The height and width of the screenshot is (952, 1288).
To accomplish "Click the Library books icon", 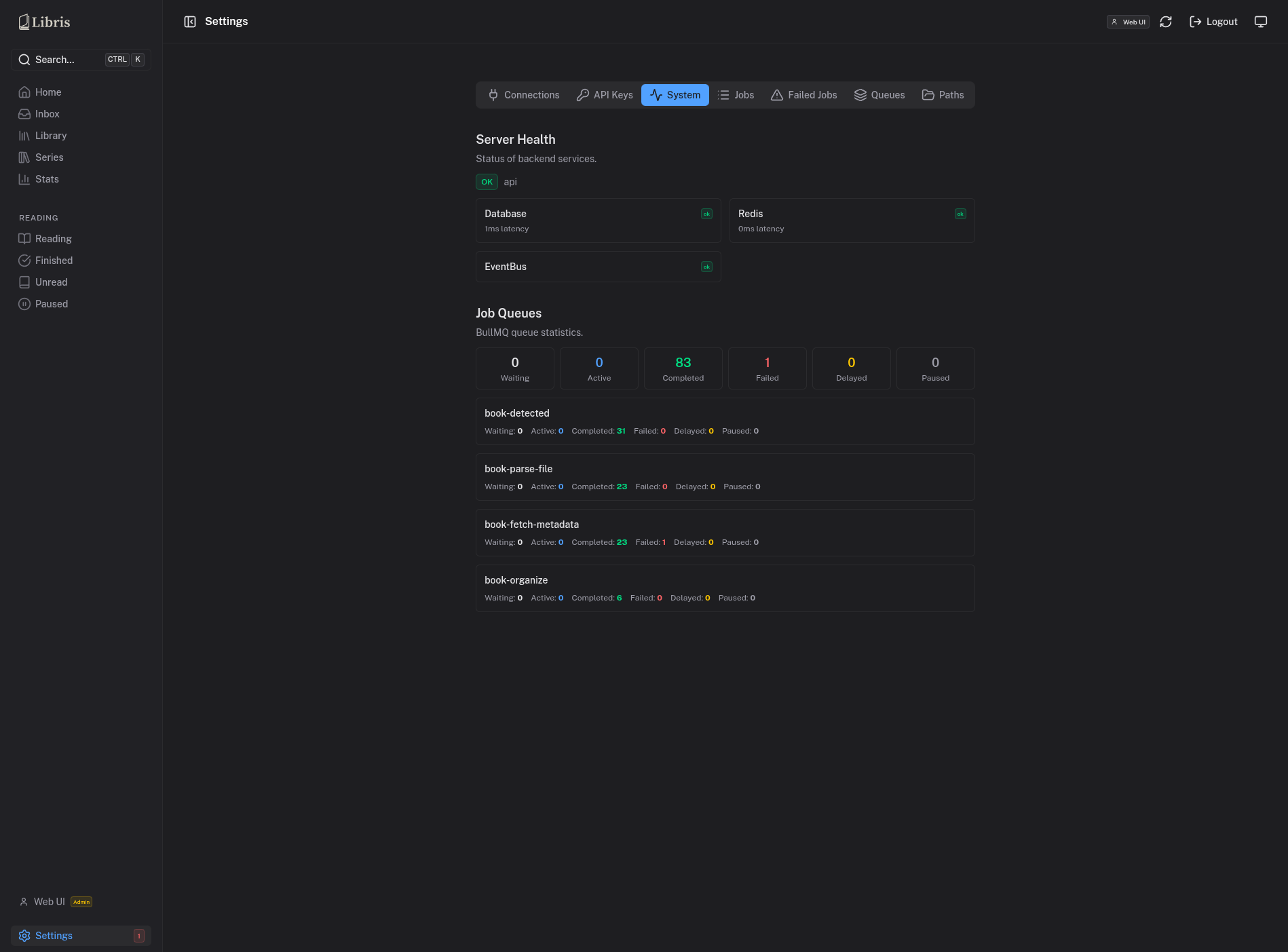I will [24, 136].
